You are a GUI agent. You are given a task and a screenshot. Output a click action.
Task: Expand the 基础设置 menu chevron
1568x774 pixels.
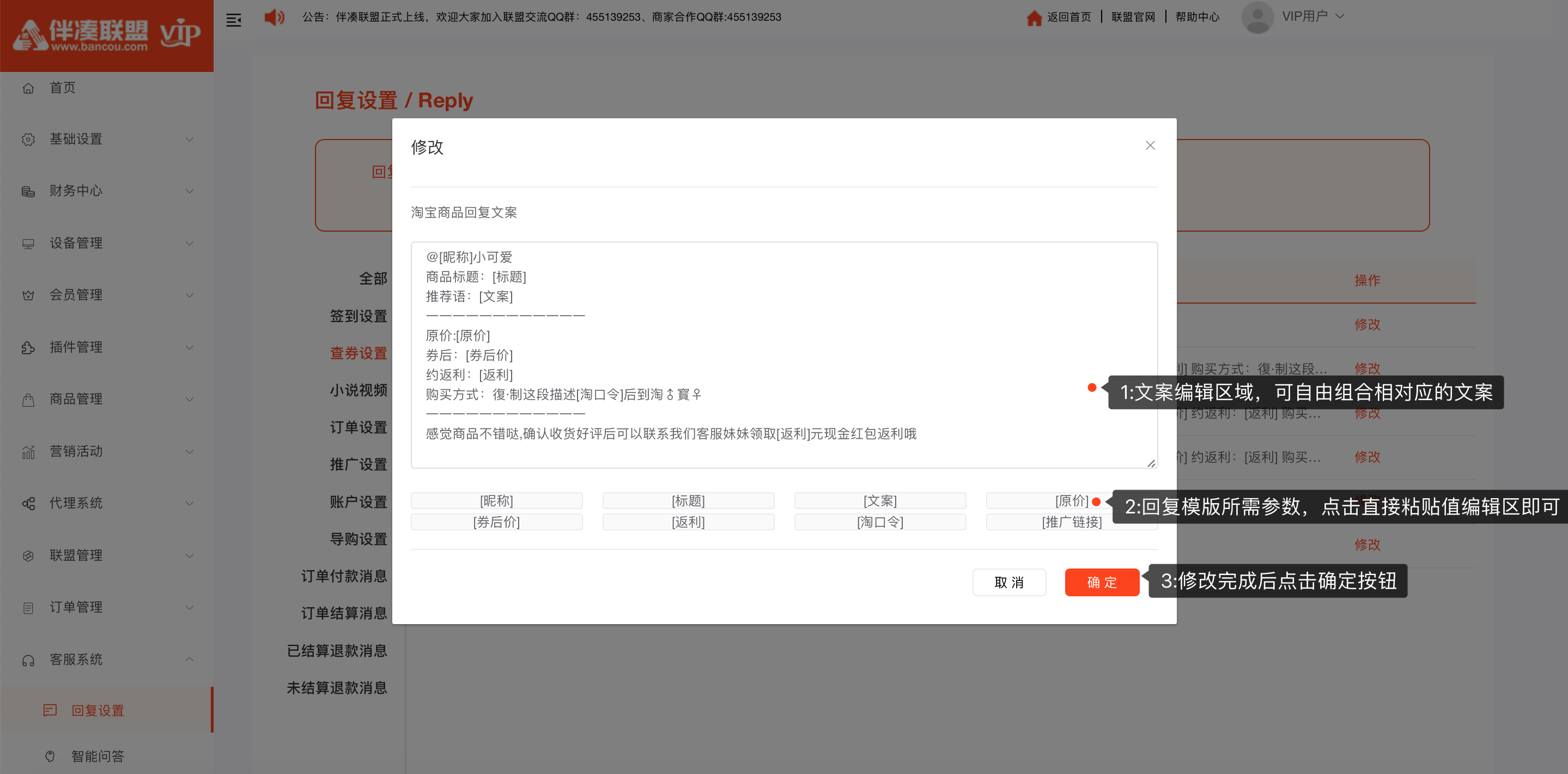pos(189,140)
